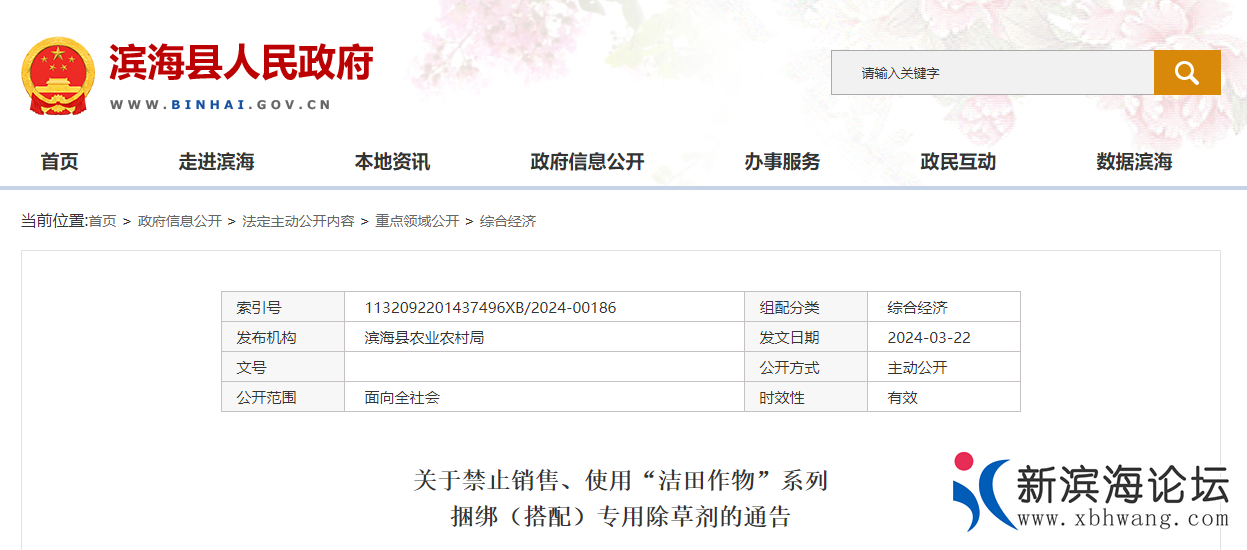Open the 办事服务 navigation item
The width and height of the screenshot is (1247, 550).
782,162
